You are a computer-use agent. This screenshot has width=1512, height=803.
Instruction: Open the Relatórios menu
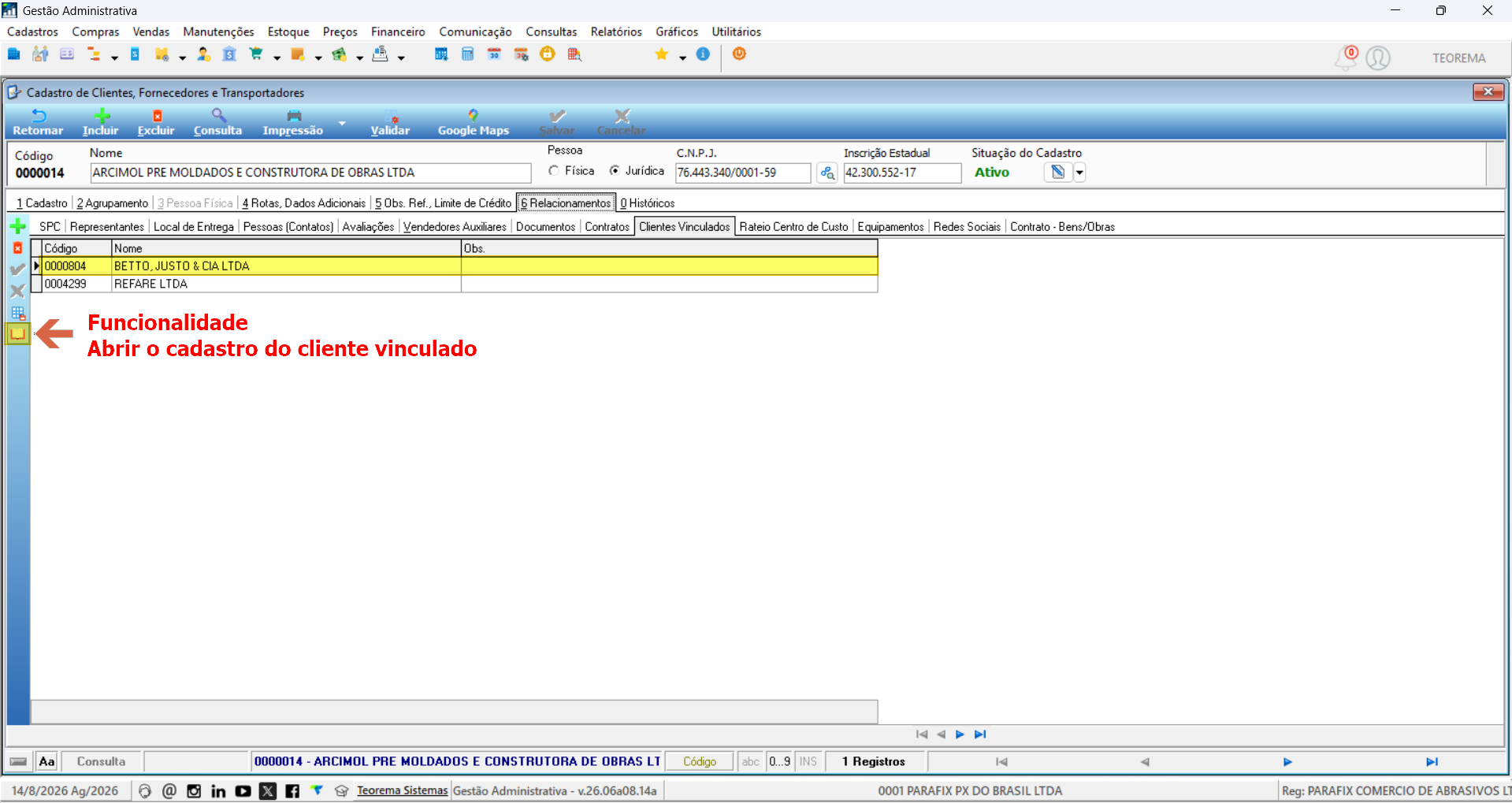[616, 32]
